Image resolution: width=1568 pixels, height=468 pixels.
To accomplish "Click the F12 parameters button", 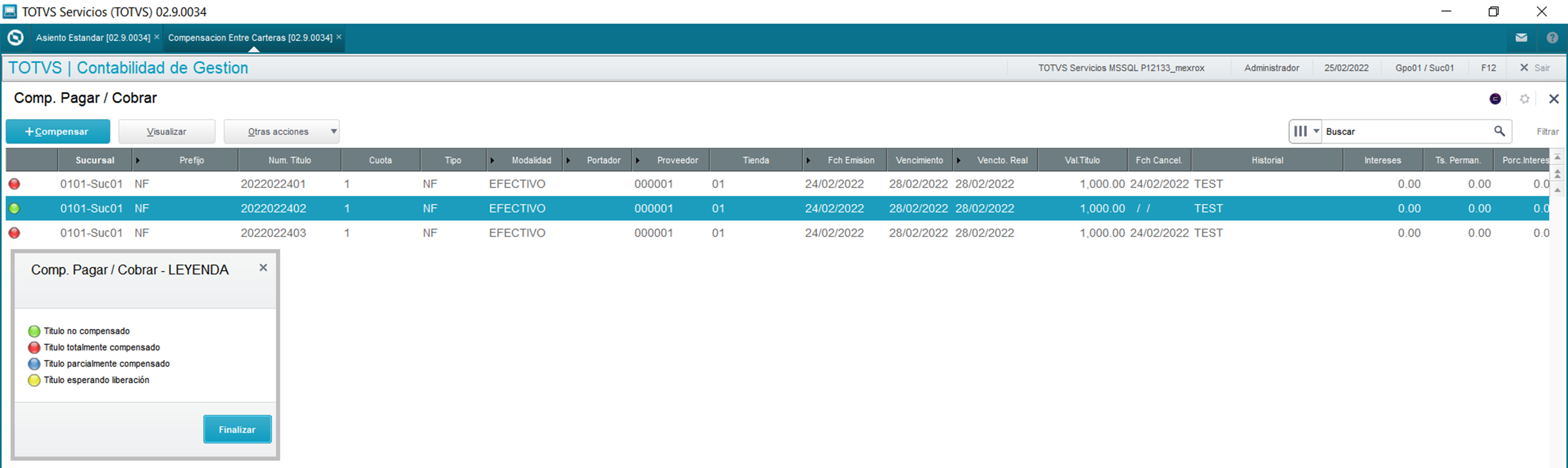I will (1488, 68).
